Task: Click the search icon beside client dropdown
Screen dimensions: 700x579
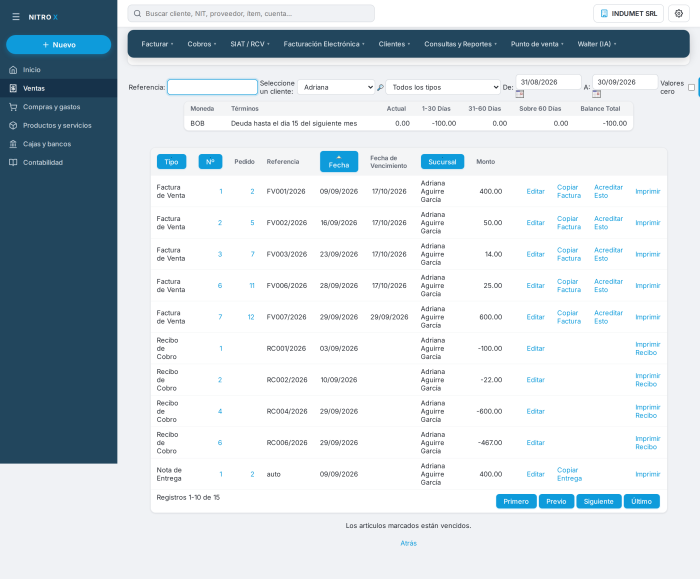Action: tap(380, 87)
